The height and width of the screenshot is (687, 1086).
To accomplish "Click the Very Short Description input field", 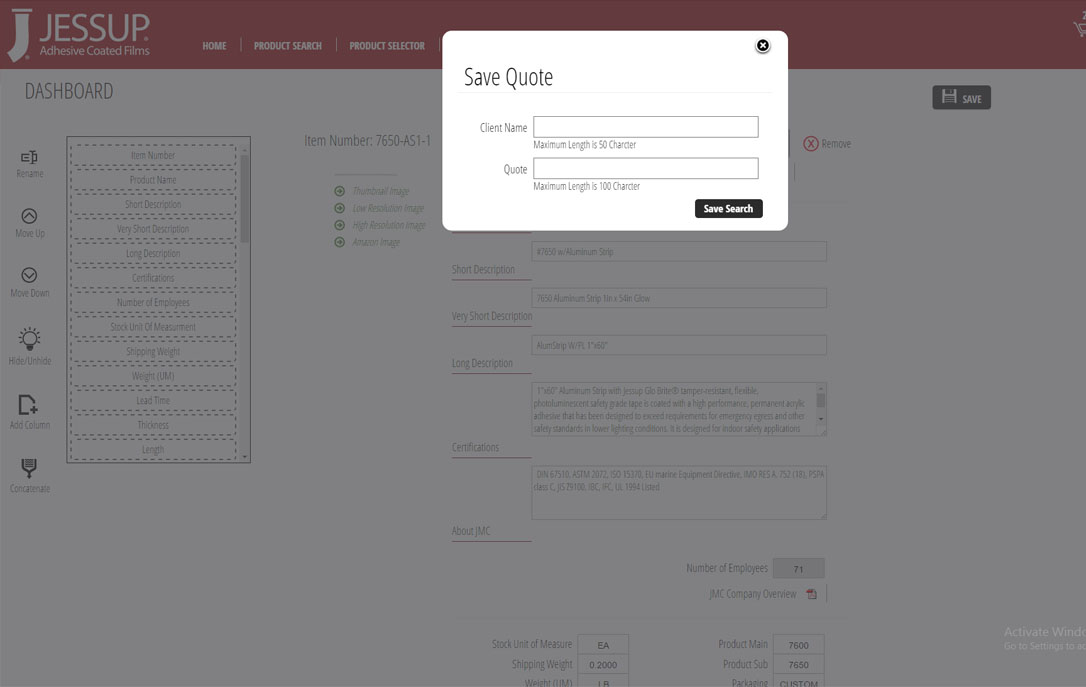I will (679, 345).
